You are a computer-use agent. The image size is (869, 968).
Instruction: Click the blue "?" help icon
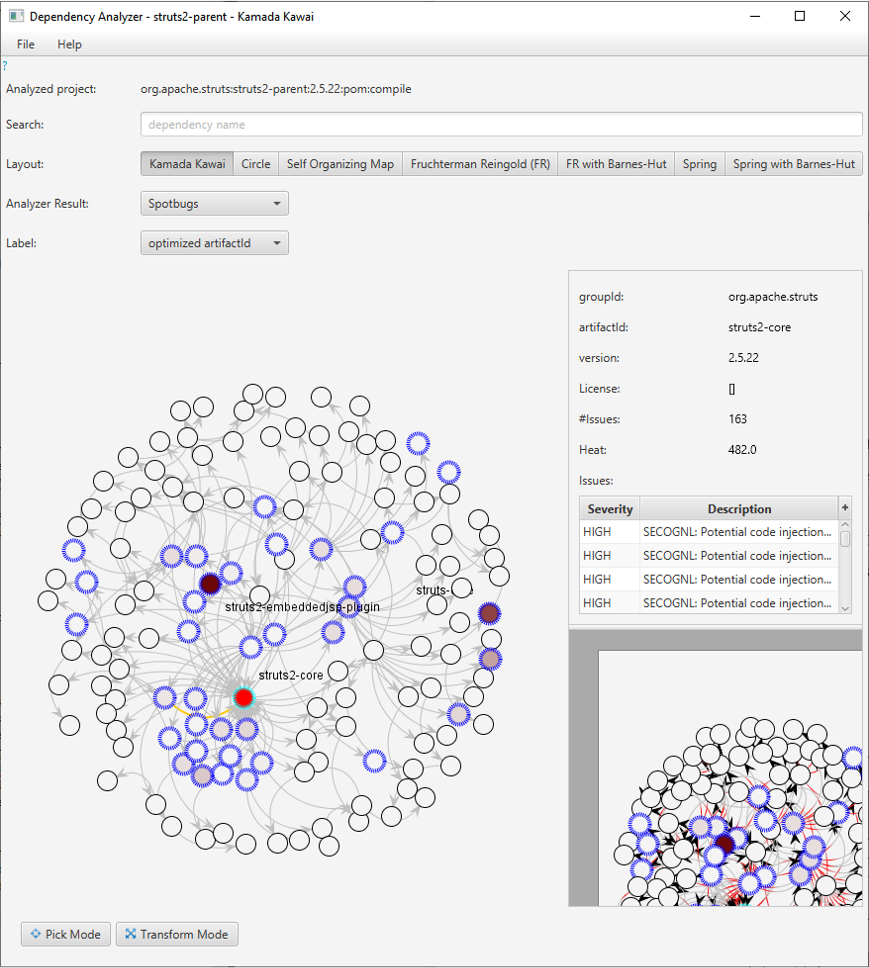[x=5, y=65]
